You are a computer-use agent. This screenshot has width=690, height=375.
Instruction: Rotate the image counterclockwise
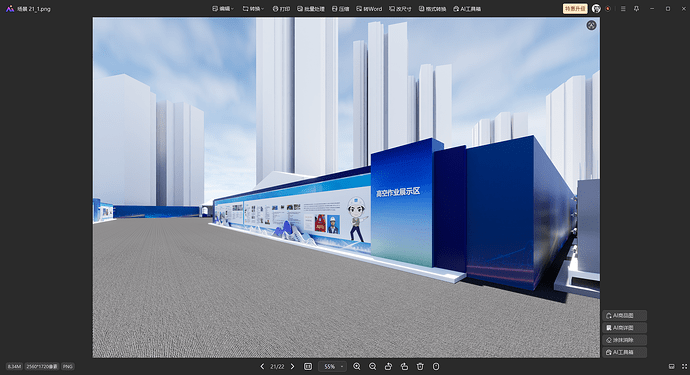(388, 366)
